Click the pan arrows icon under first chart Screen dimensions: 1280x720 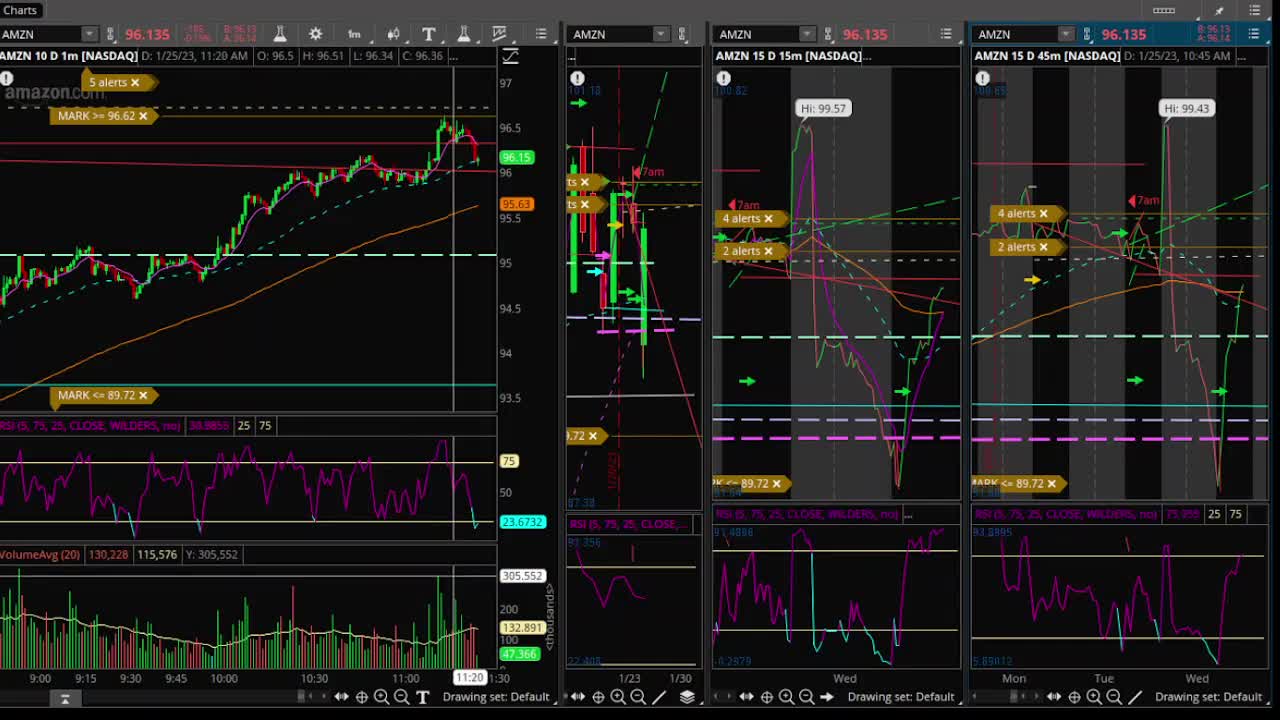click(x=341, y=697)
